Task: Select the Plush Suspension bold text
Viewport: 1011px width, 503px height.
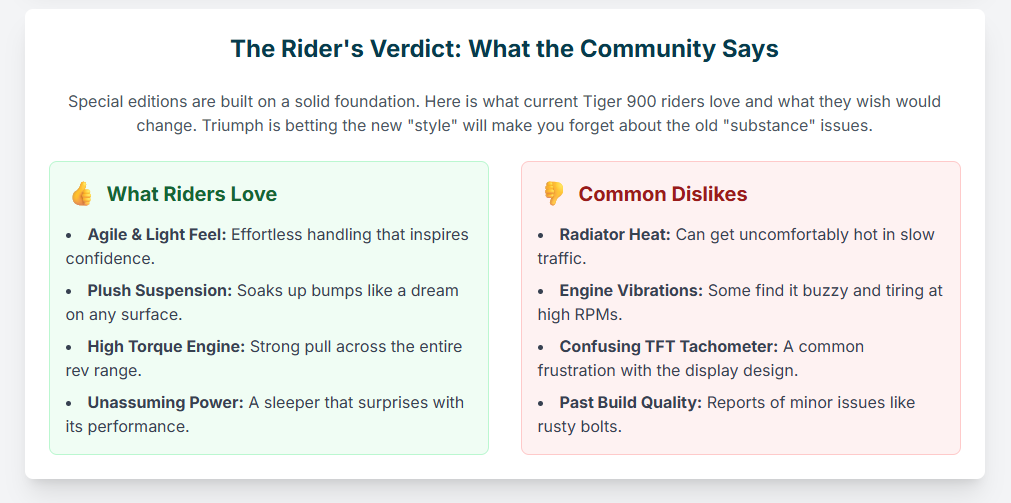Action: (160, 291)
